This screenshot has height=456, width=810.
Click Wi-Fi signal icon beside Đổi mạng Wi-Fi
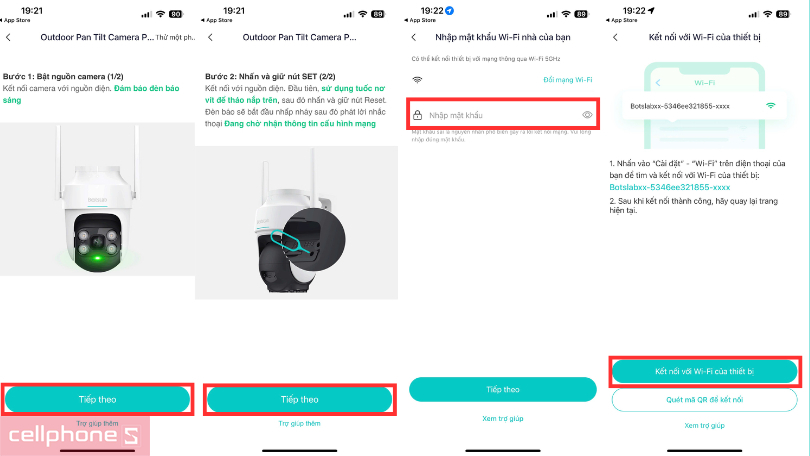417,80
